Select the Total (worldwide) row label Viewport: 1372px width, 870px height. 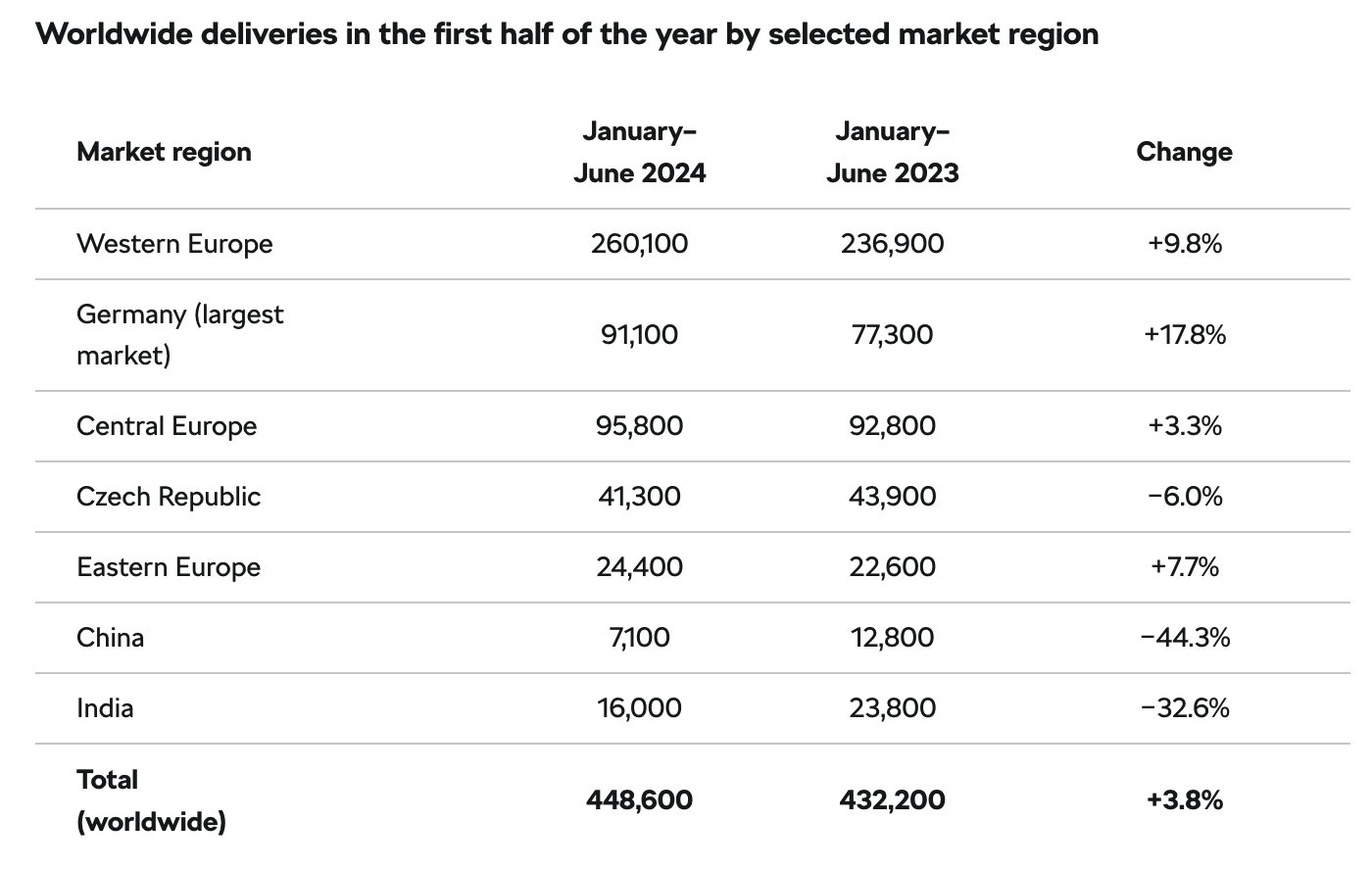coord(151,800)
